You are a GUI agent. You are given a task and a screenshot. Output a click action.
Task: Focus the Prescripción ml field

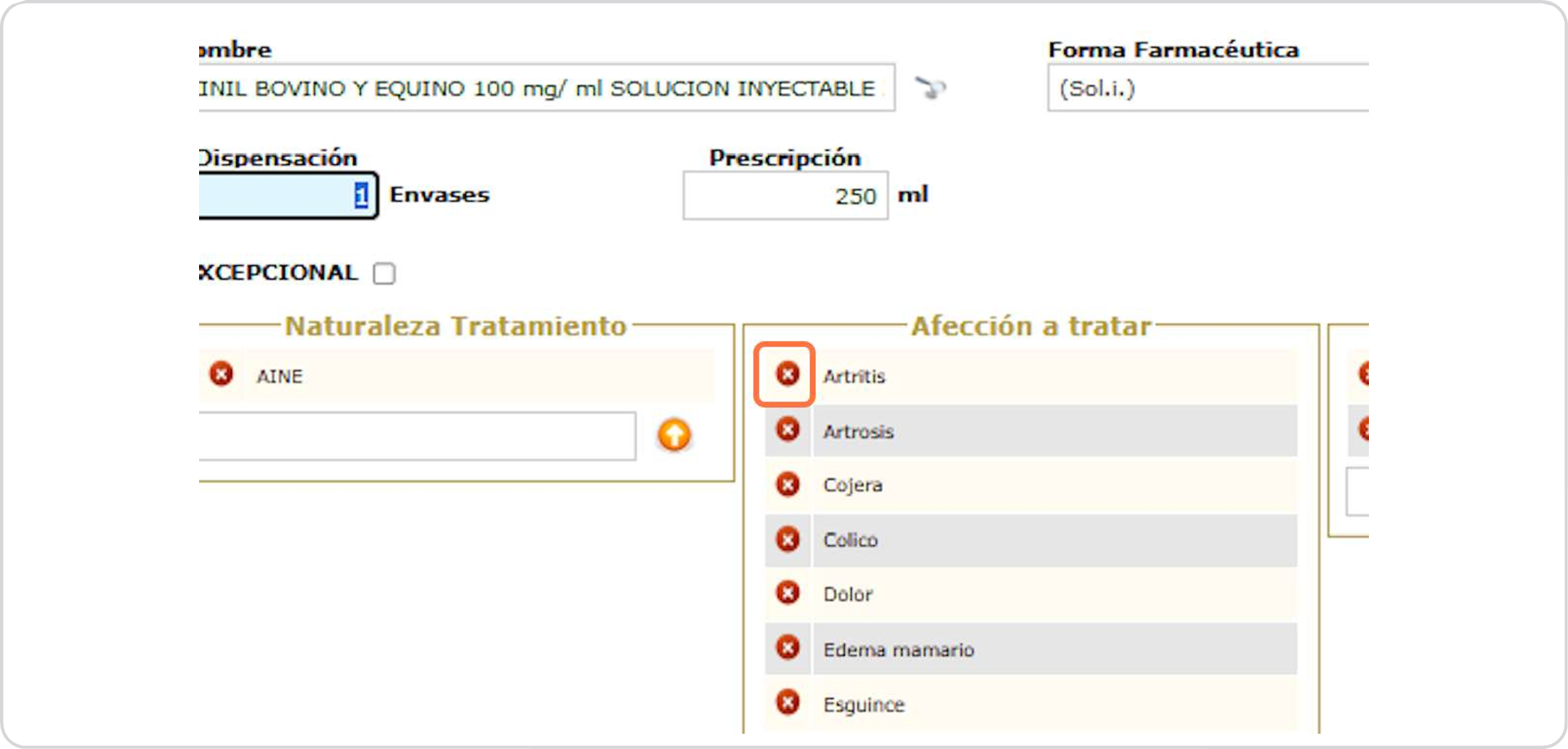click(785, 195)
